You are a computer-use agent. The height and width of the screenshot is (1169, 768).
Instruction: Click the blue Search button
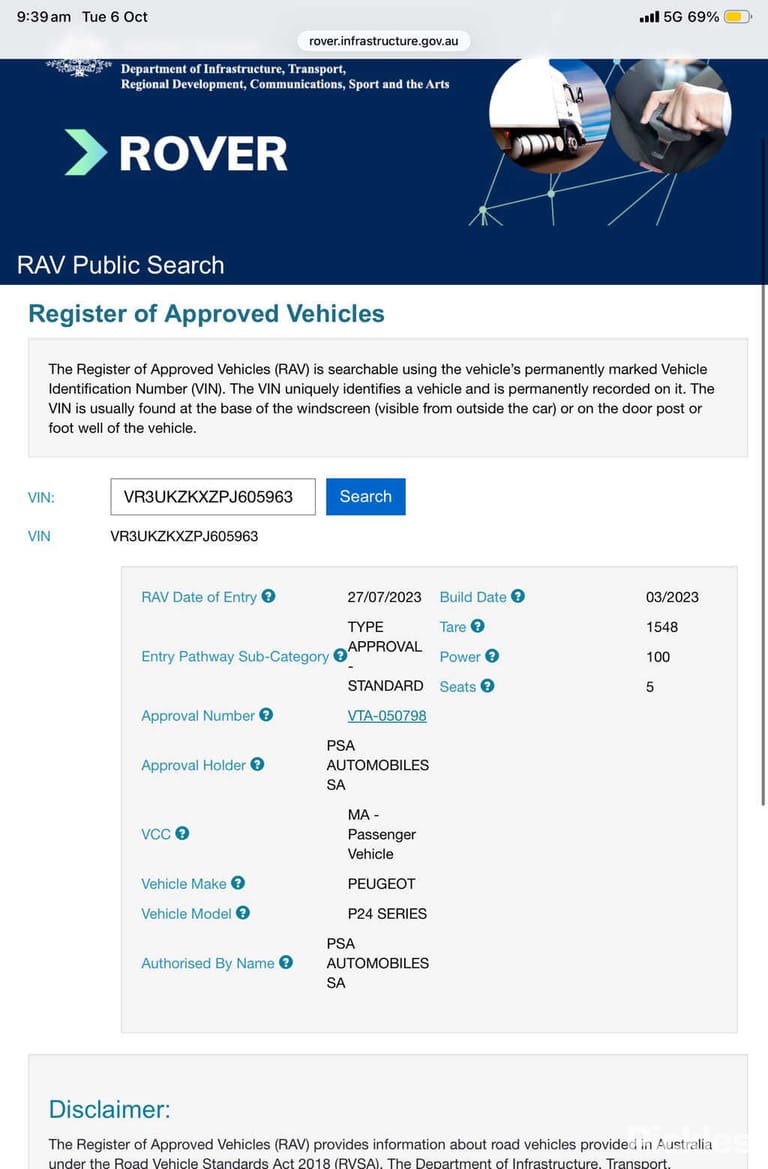pyautogui.click(x=365, y=497)
